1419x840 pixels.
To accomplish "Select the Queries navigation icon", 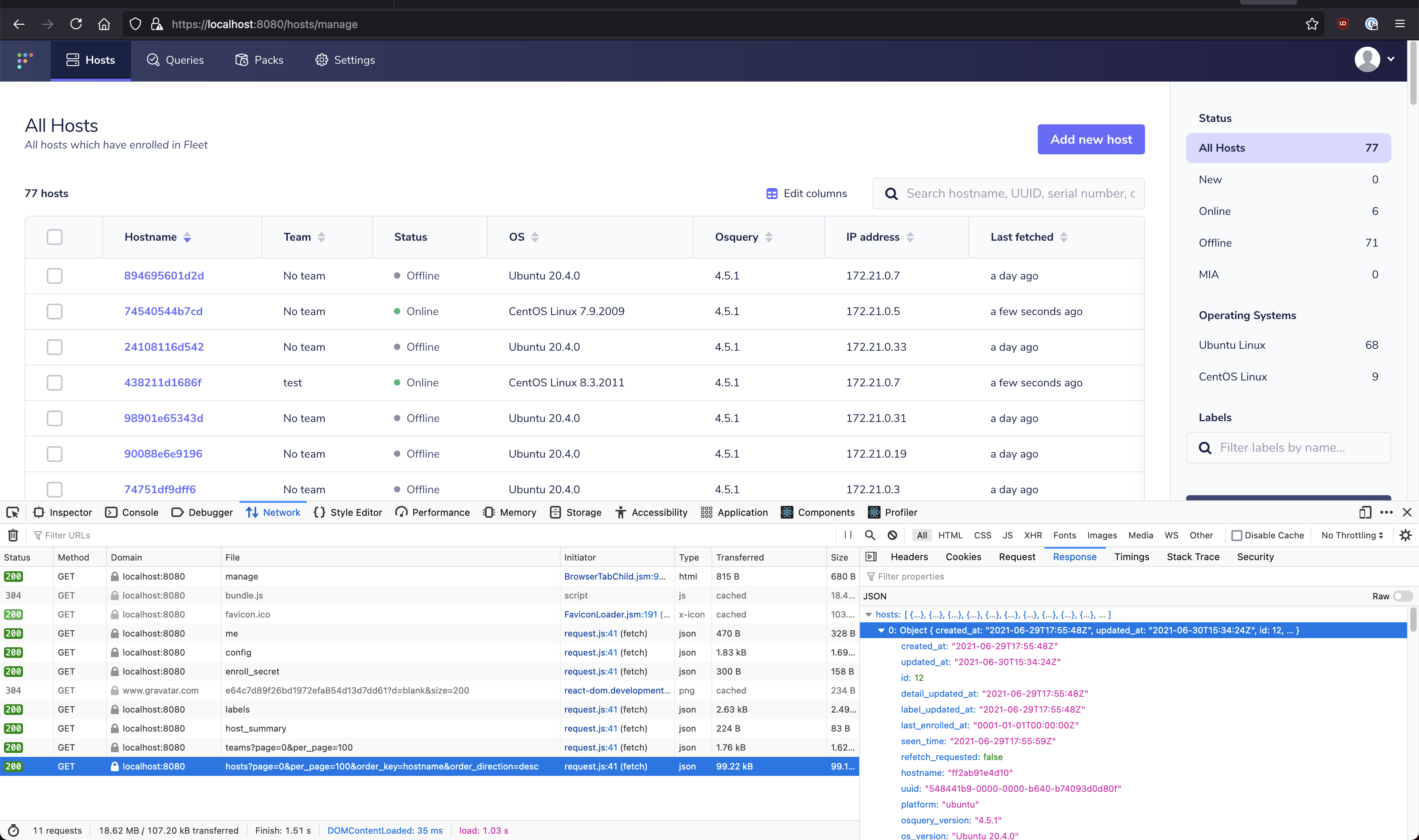I will 153,59.
